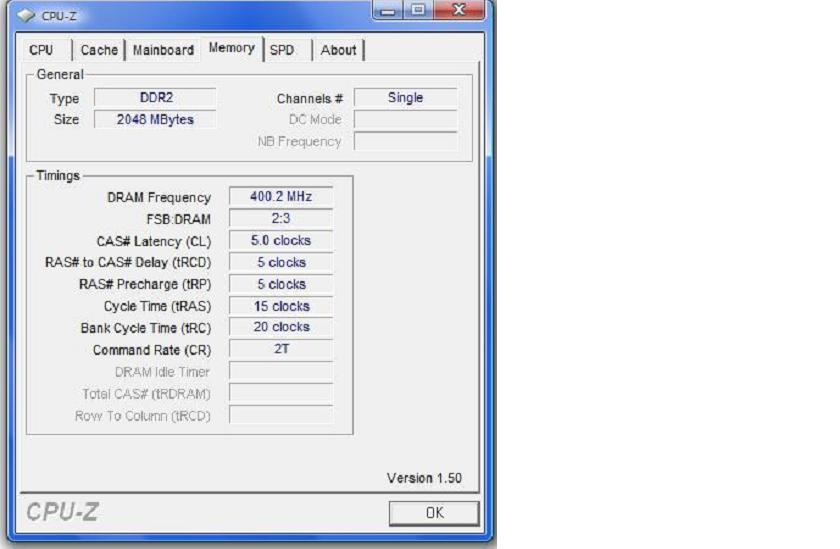Click the empty NB Frequency field

click(406, 141)
